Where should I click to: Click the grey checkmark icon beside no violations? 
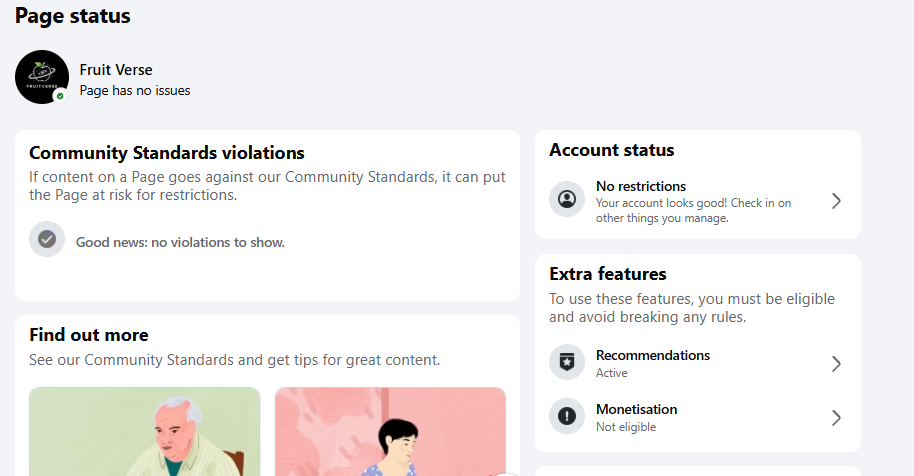coord(47,239)
